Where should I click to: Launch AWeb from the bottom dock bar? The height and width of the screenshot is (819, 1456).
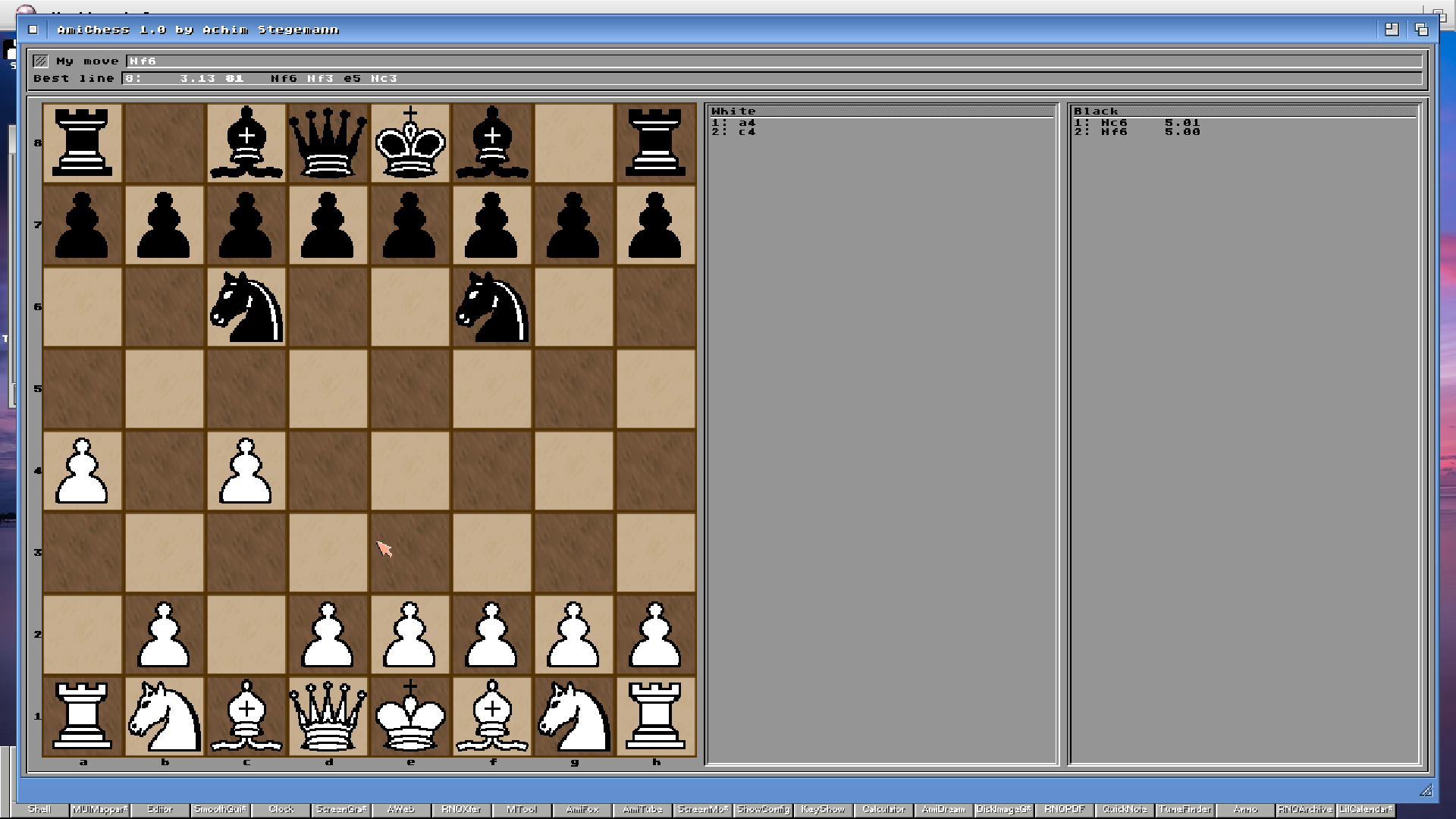coord(400,809)
